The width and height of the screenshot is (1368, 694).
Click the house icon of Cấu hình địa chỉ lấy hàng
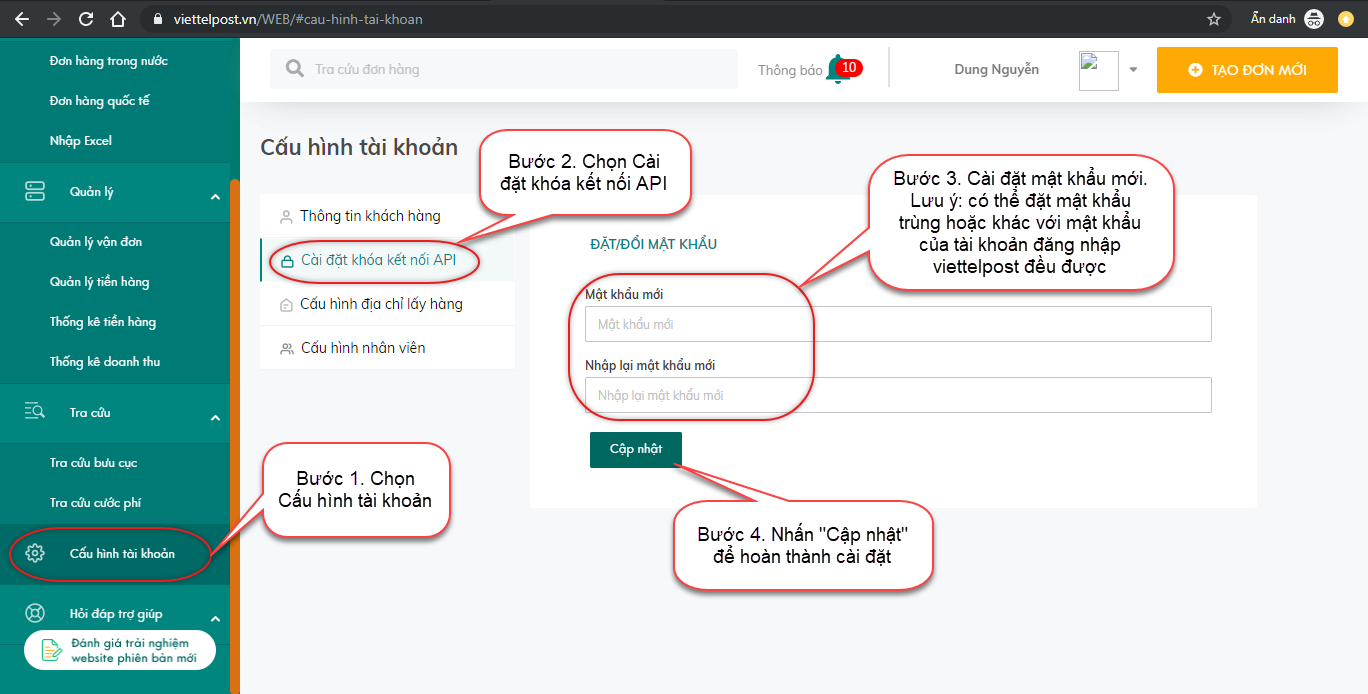(x=286, y=305)
